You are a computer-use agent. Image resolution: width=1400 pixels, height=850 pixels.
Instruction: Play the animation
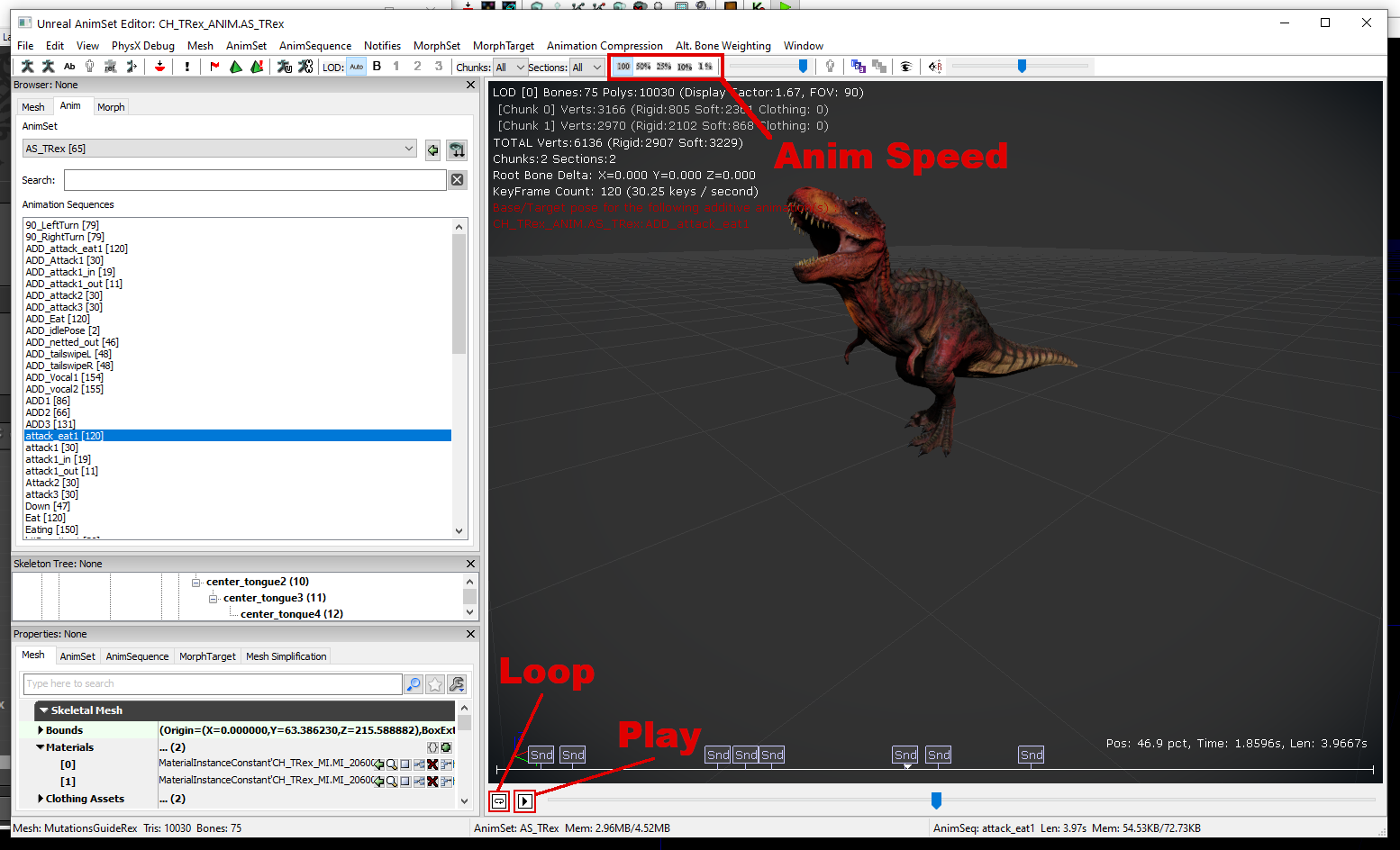[x=525, y=800]
